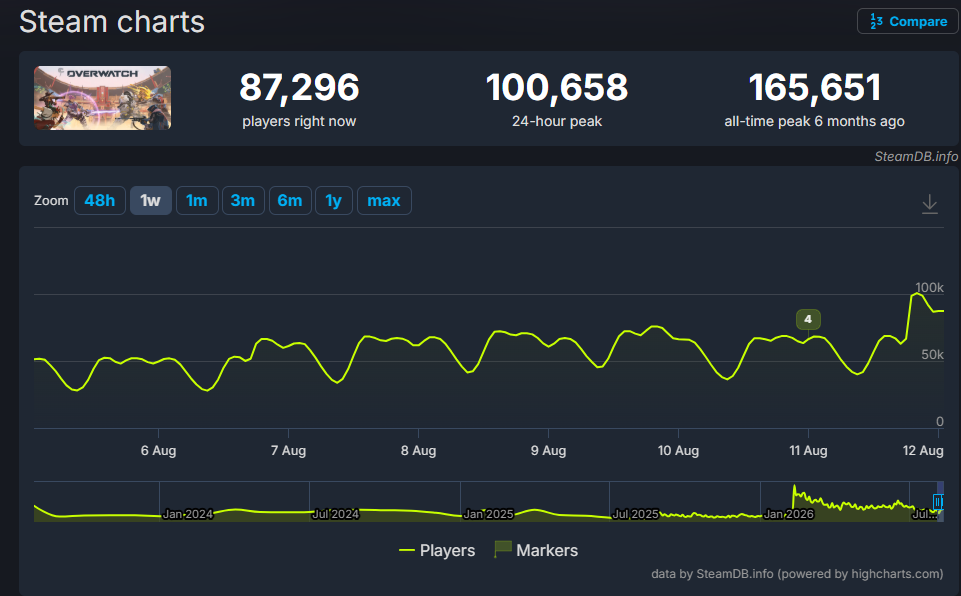The image size is (961, 596).
Task: Grab the navigator range handle
Action: tap(938, 502)
